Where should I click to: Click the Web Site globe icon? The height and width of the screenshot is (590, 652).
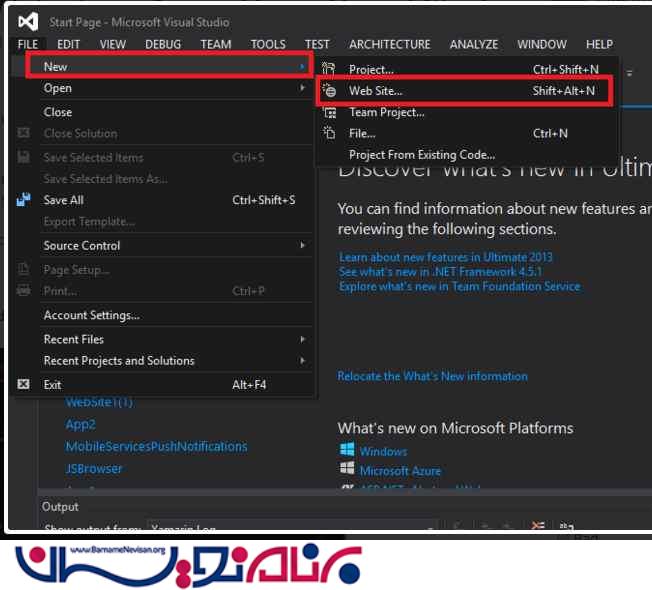tap(329, 90)
